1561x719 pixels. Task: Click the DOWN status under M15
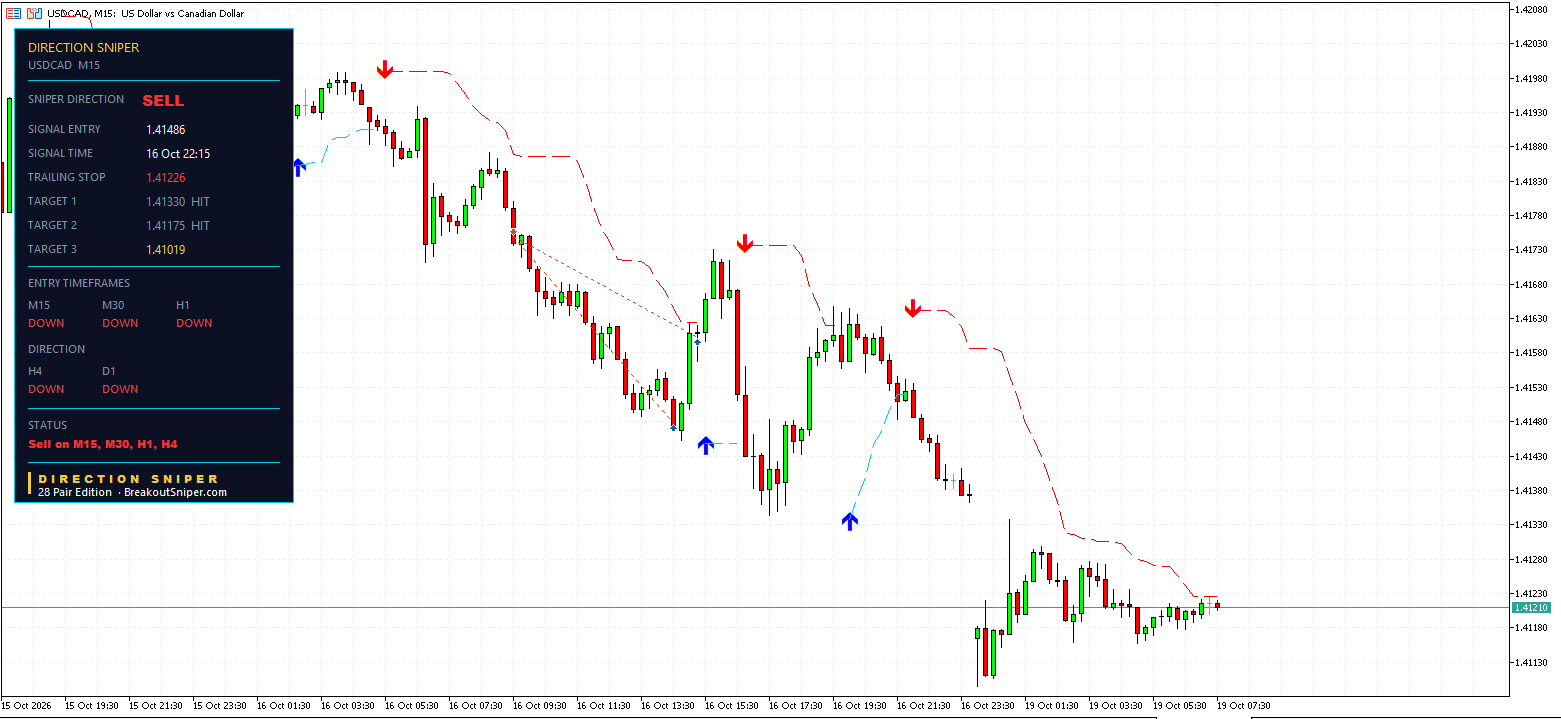(x=46, y=323)
